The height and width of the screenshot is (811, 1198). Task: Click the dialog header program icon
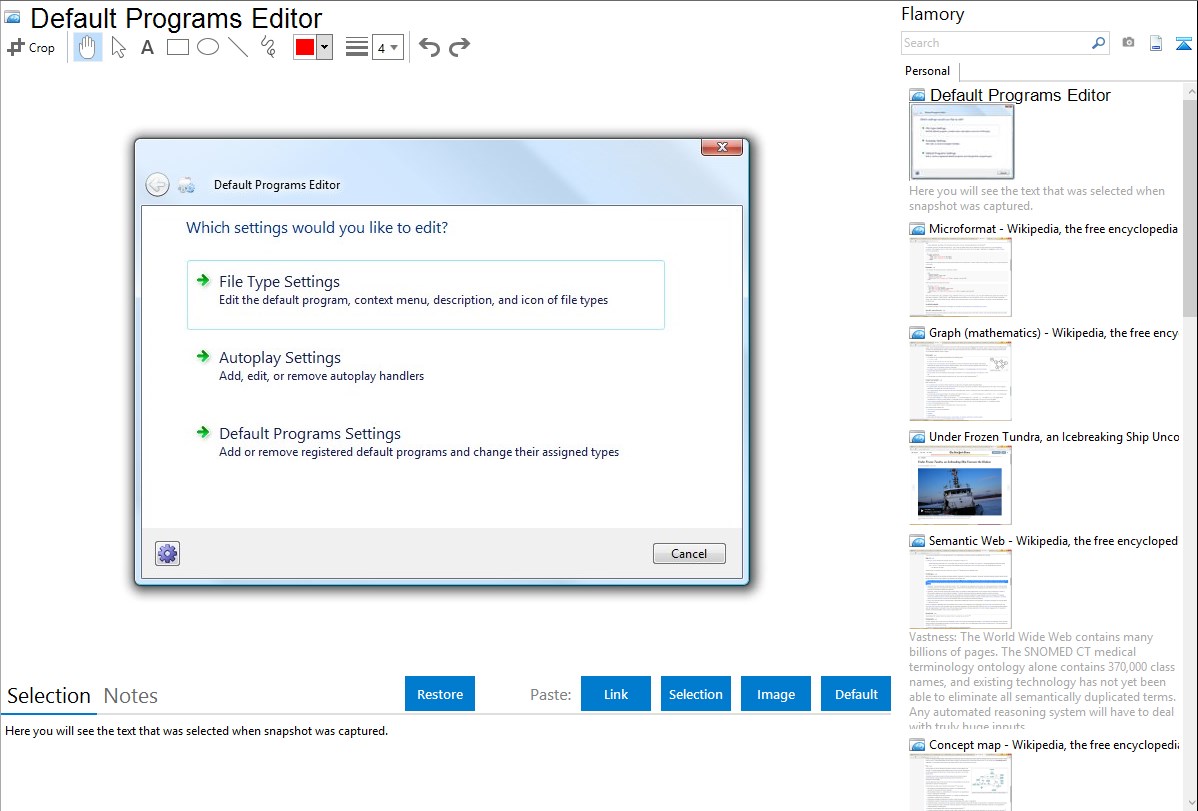(x=186, y=185)
